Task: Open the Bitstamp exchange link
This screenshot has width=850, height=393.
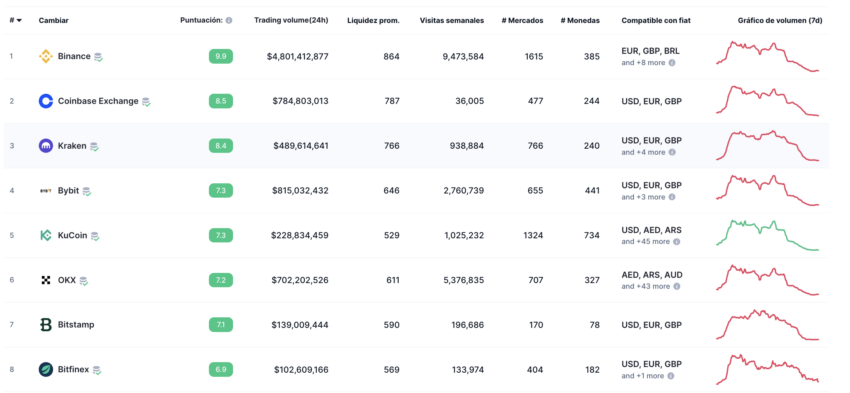Action: tap(76, 325)
